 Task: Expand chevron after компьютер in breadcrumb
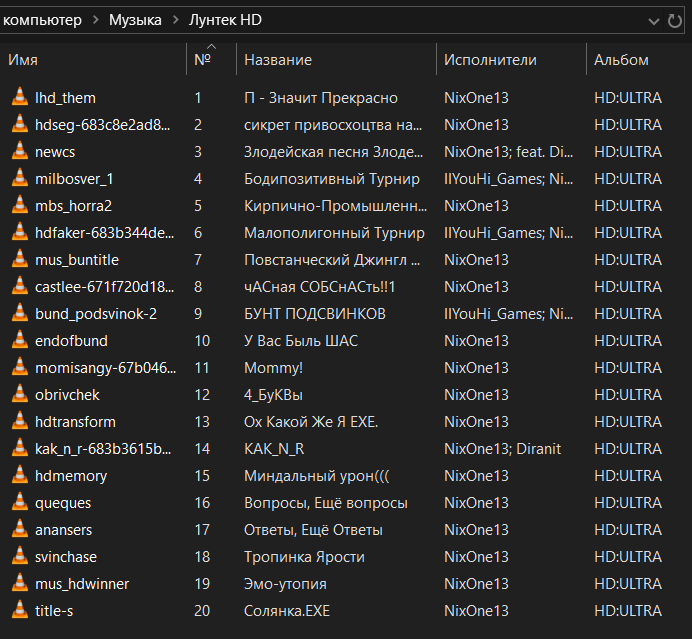pyautogui.click(x=95, y=20)
